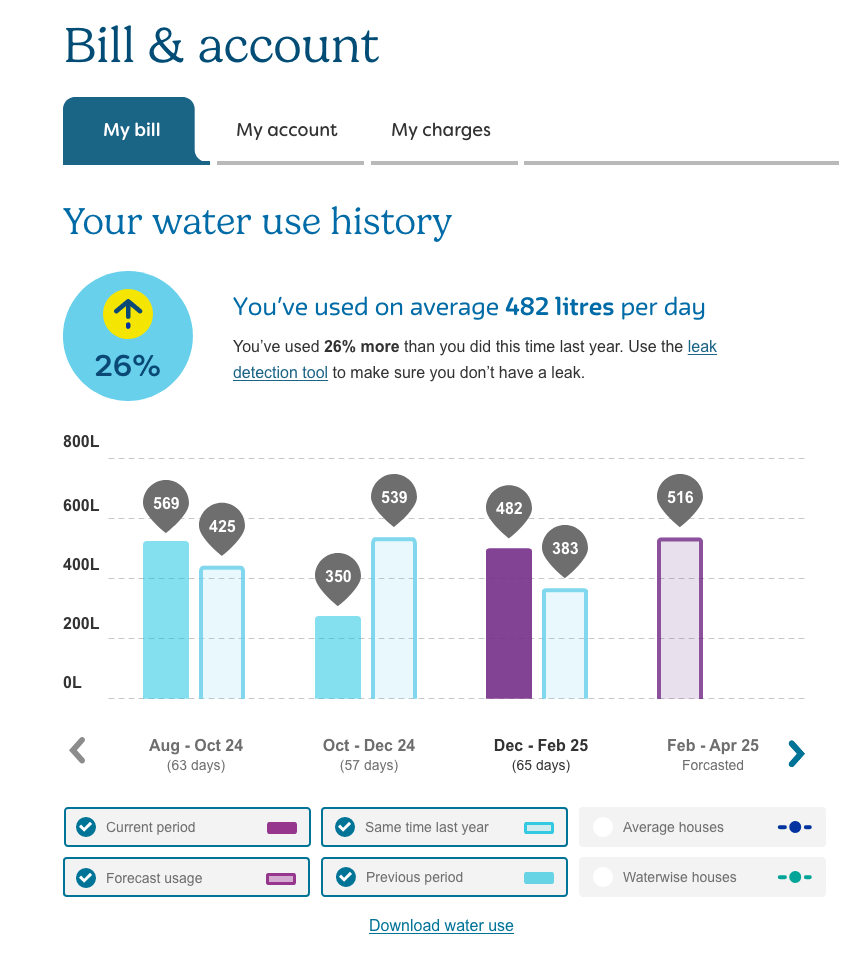Uncheck the Current period checkbox

pyautogui.click(x=87, y=827)
